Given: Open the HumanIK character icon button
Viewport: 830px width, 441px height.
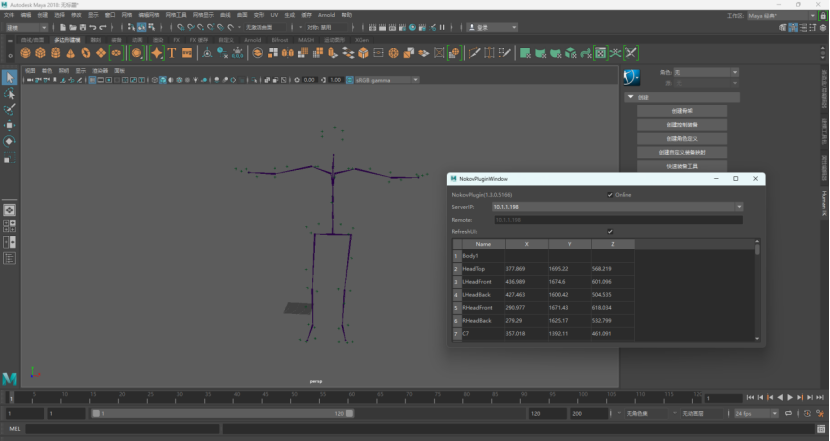Looking at the screenshot, I should pyautogui.click(x=632, y=77).
